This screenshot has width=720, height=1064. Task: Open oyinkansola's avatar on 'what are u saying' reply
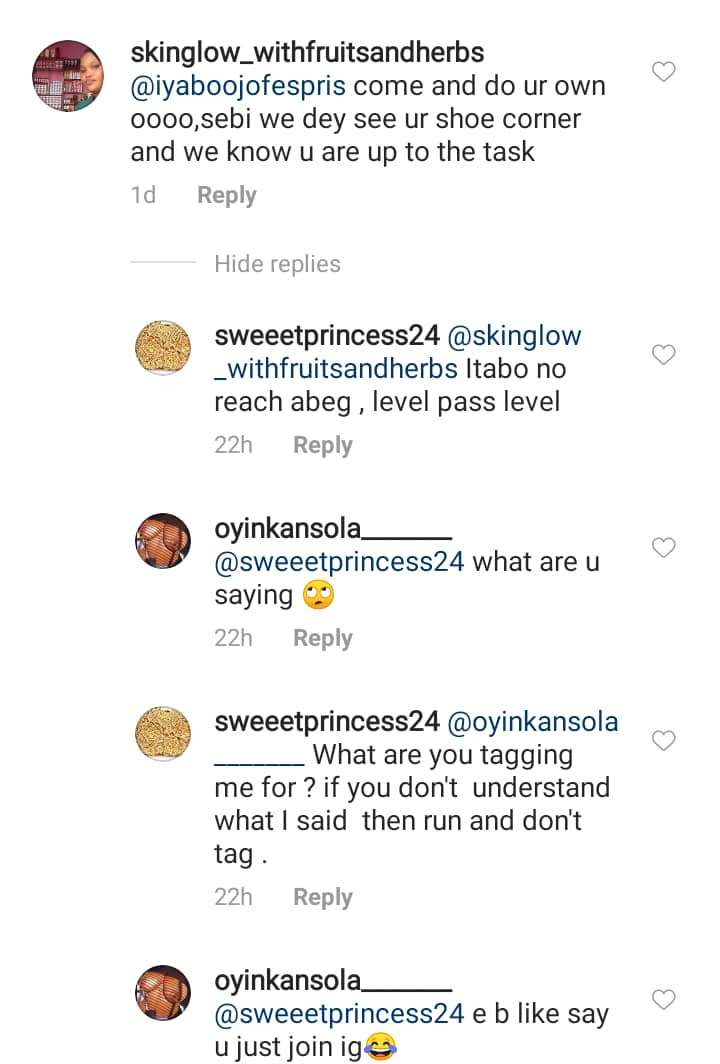tap(163, 541)
